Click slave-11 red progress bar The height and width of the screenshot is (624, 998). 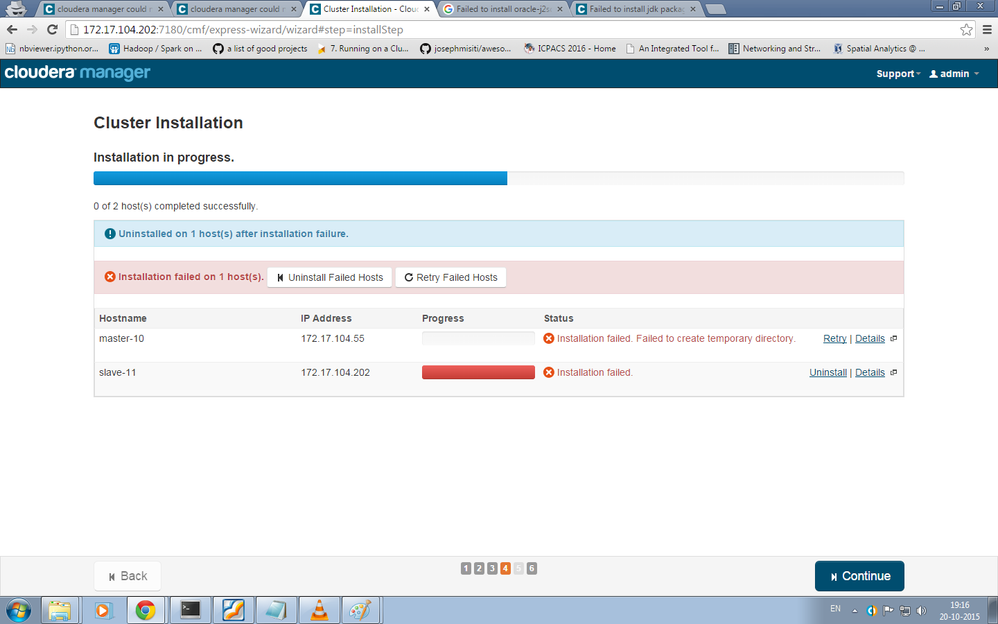click(x=478, y=372)
